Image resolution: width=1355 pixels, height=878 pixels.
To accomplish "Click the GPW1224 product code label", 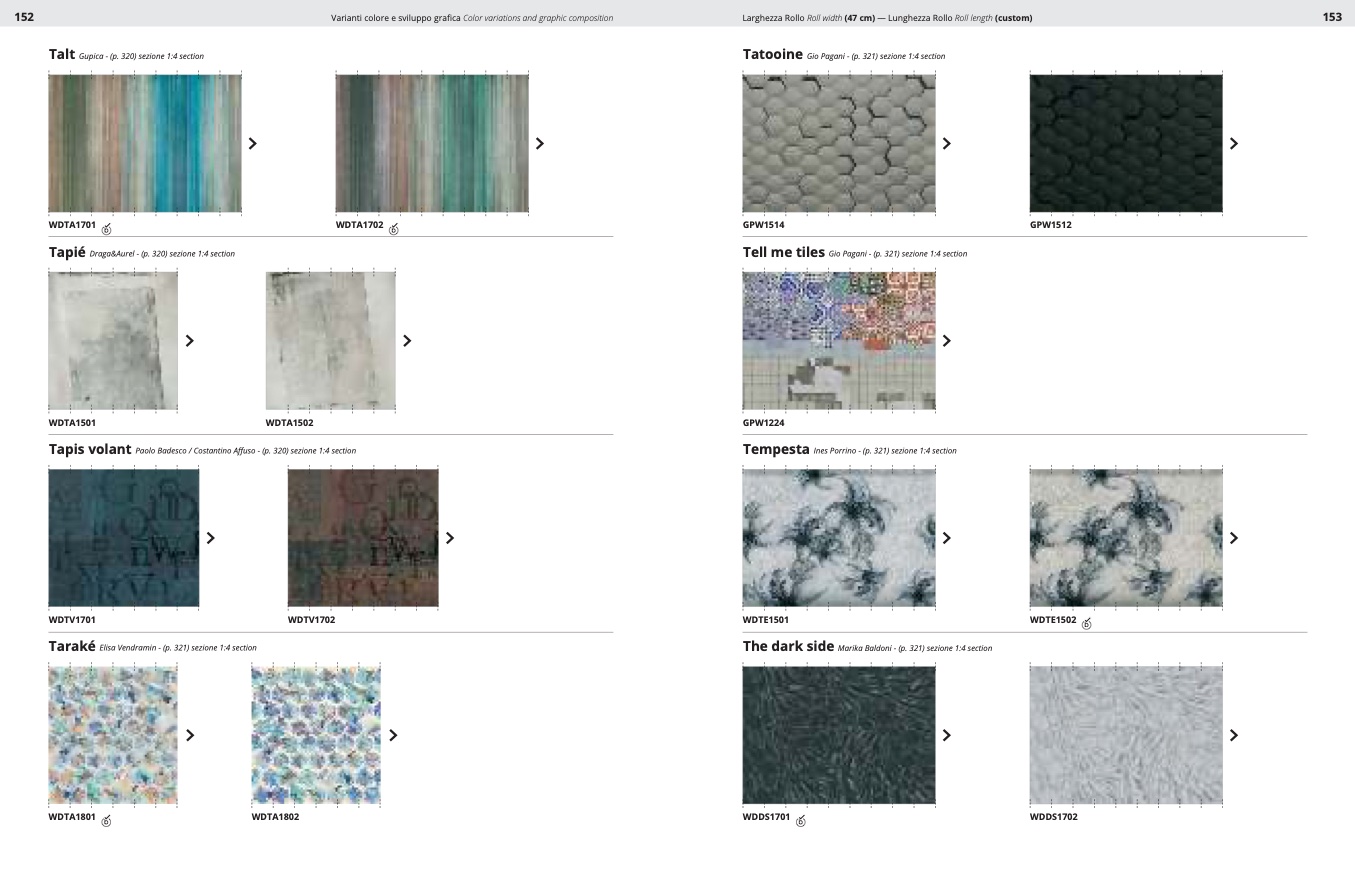I will [x=763, y=423].
